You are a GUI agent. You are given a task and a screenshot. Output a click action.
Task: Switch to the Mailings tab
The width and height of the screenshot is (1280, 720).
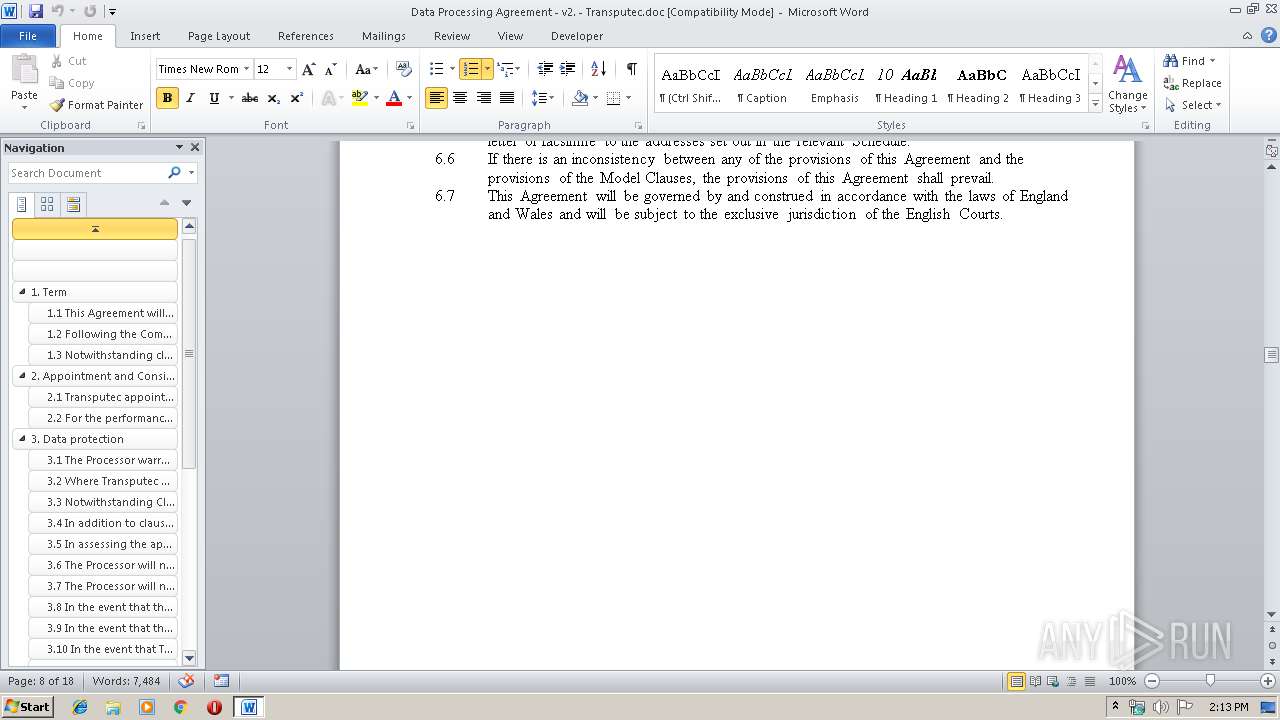384,36
